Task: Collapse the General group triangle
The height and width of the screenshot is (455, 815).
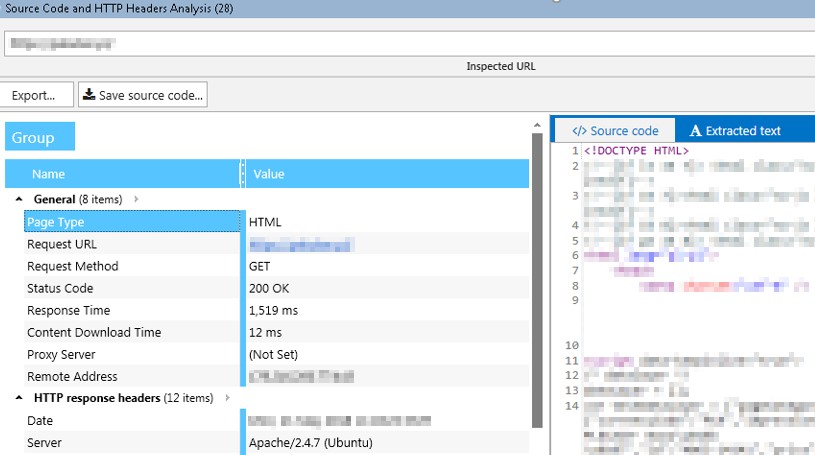Action: tap(21, 200)
